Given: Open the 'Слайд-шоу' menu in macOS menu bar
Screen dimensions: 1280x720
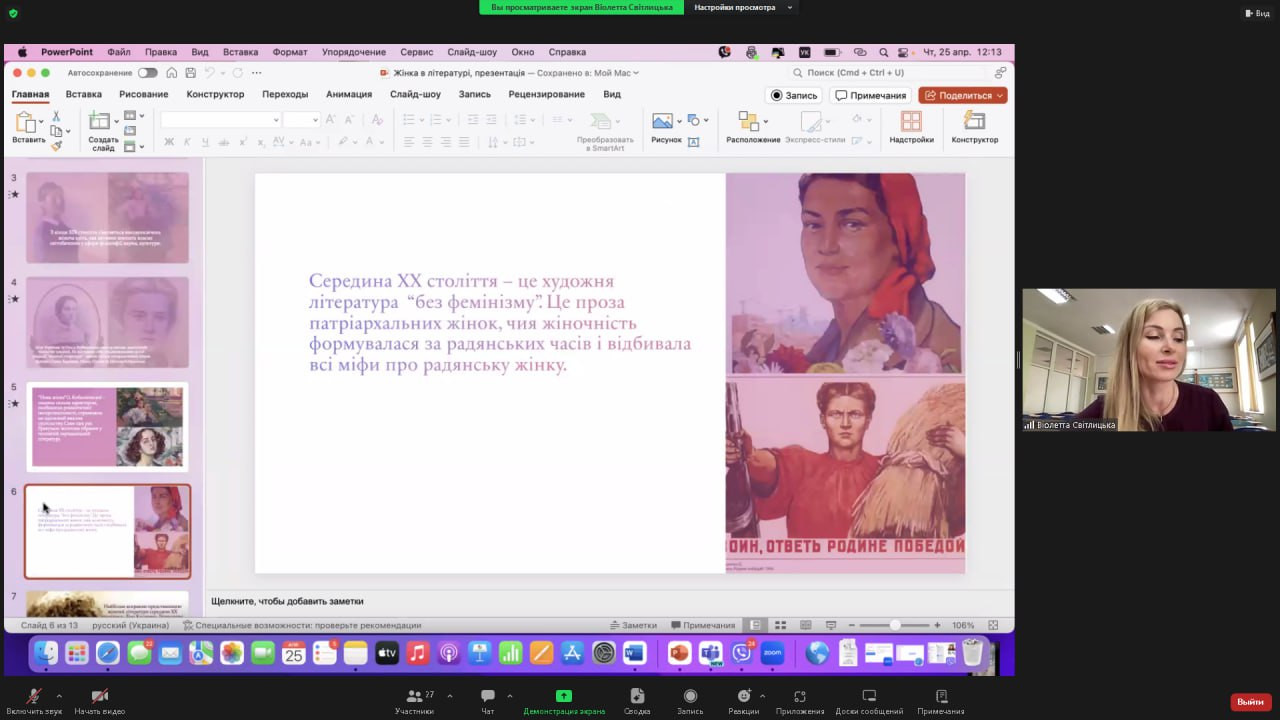Looking at the screenshot, I should (472, 52).
